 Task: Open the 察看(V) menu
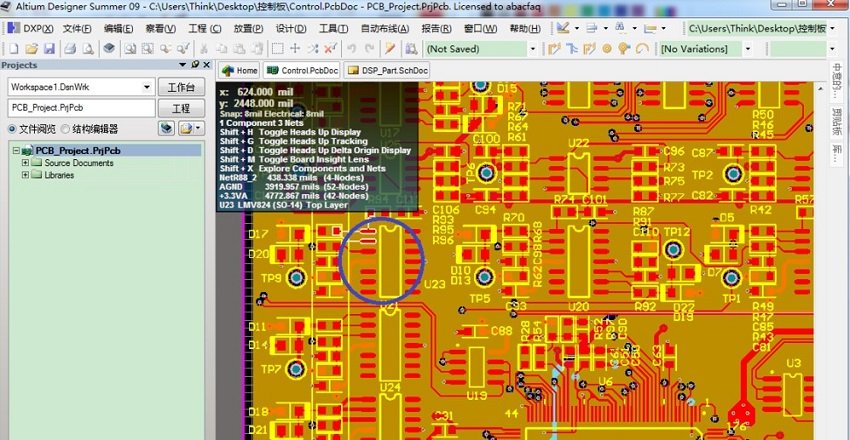click(x=160, y=29)
